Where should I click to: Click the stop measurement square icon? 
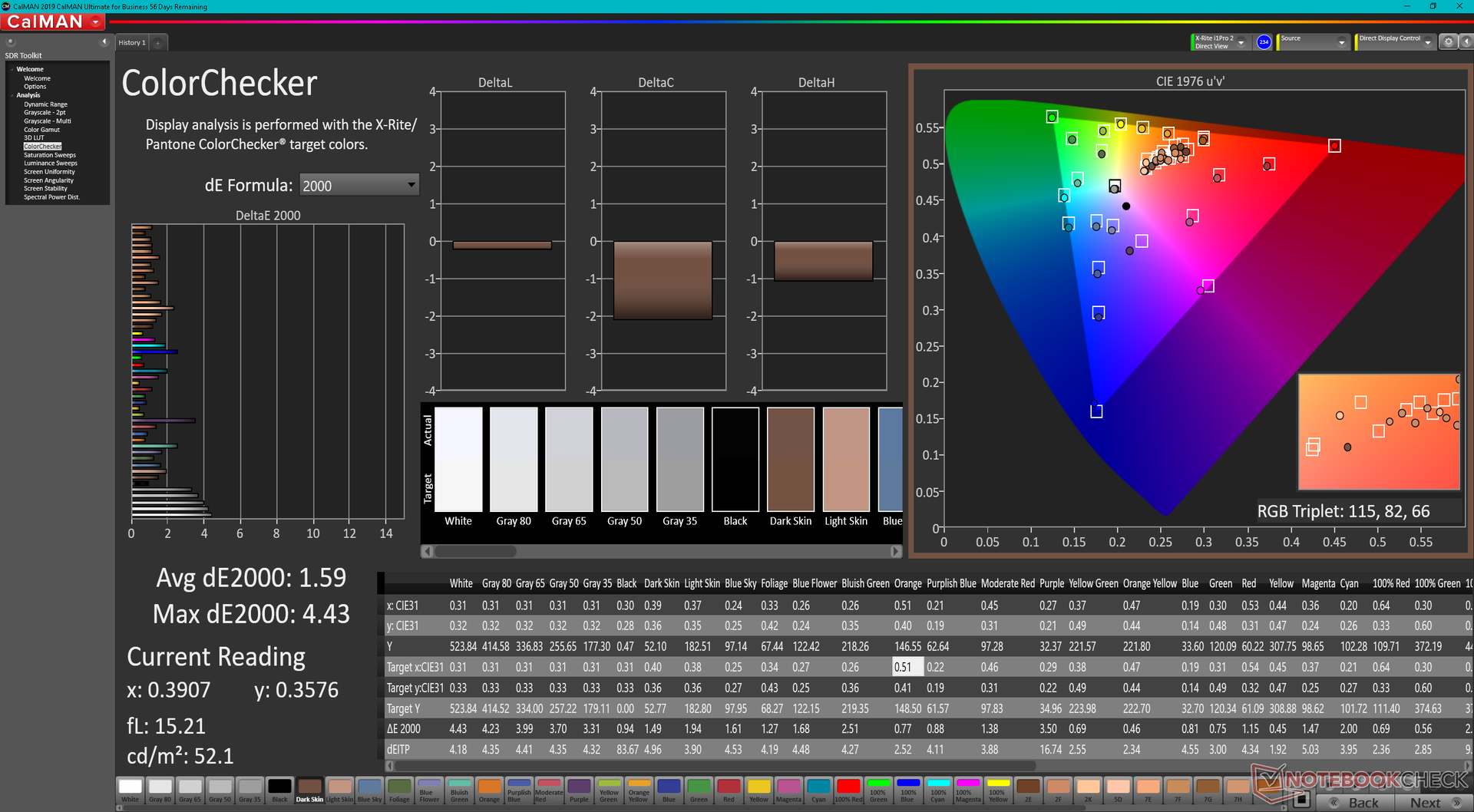point(1300,800)
